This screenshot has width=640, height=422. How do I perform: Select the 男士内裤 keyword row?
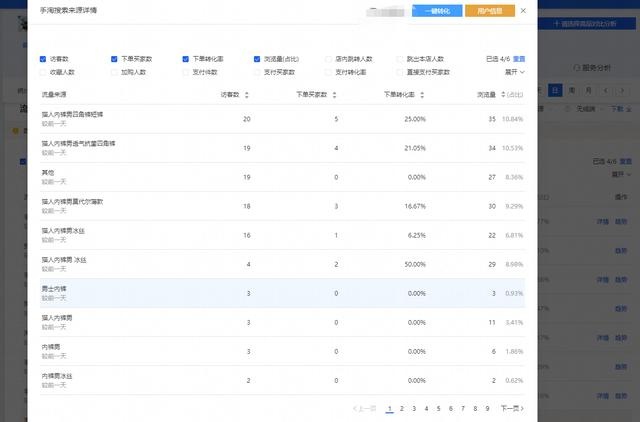tap(282, 293)
